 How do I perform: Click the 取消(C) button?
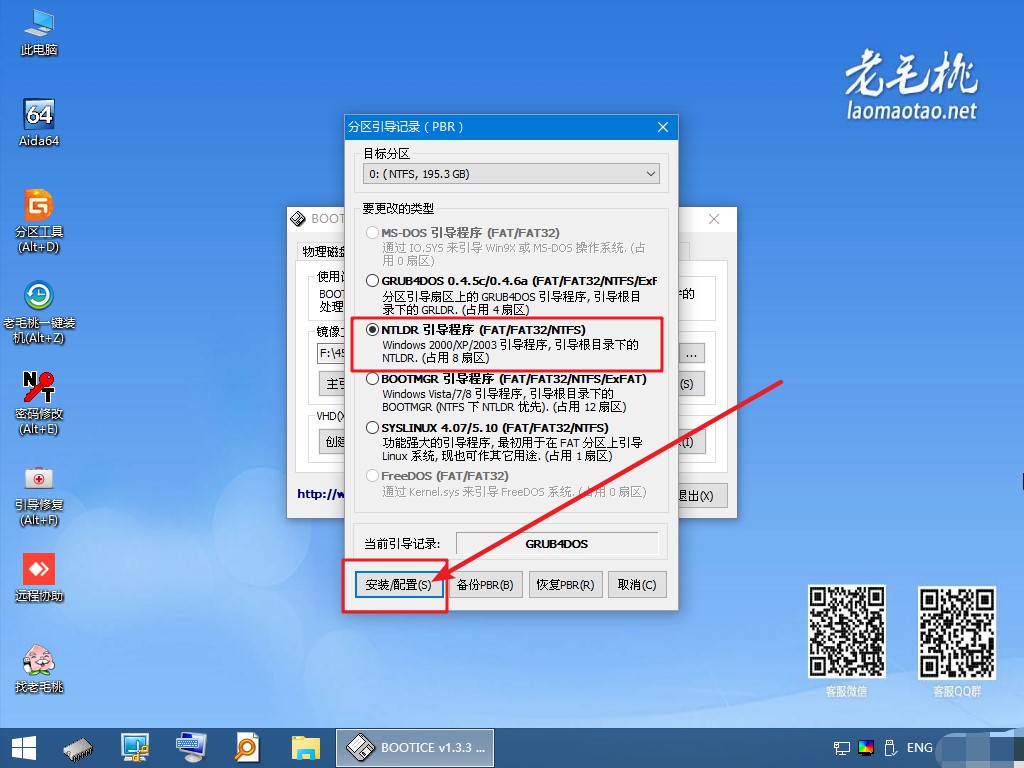coord(637,584)
